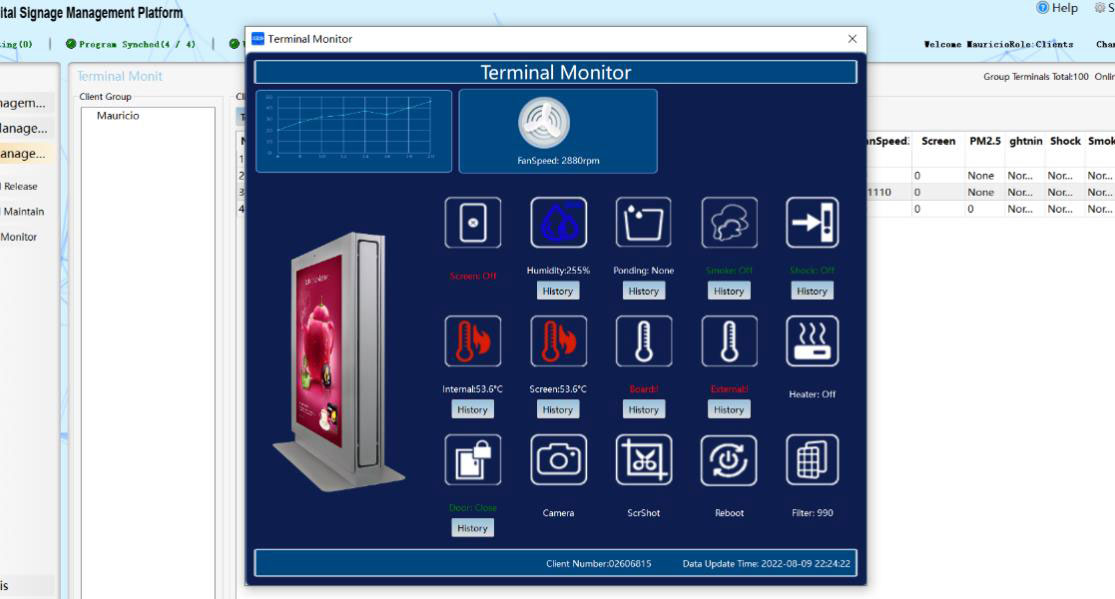
Task: Open the Monitor item in left sidebar
Action: pyautogui.click(x=18, y=237)
